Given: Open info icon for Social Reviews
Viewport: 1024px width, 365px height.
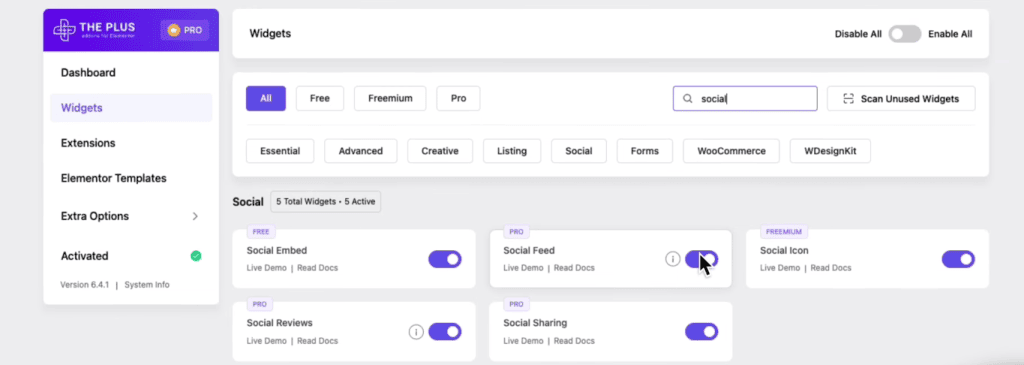Looking at the screenshot, I should [x=416, y=332].
